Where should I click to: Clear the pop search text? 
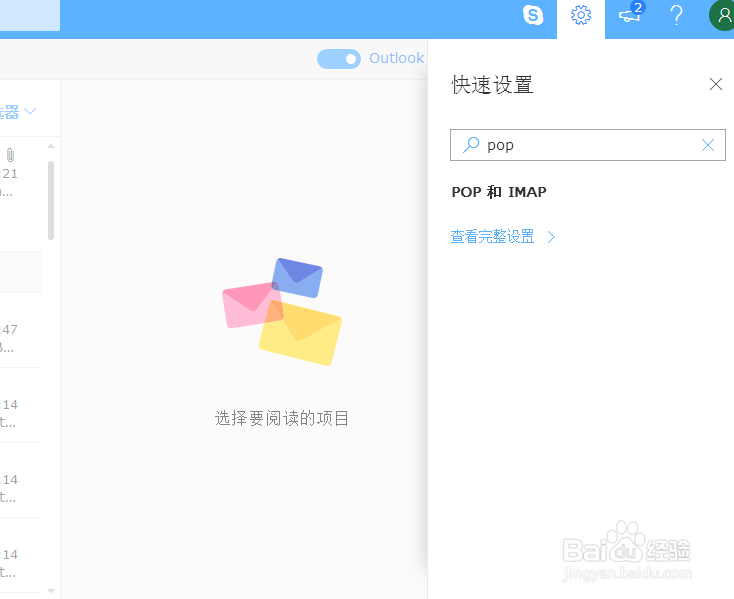[708, 145]
